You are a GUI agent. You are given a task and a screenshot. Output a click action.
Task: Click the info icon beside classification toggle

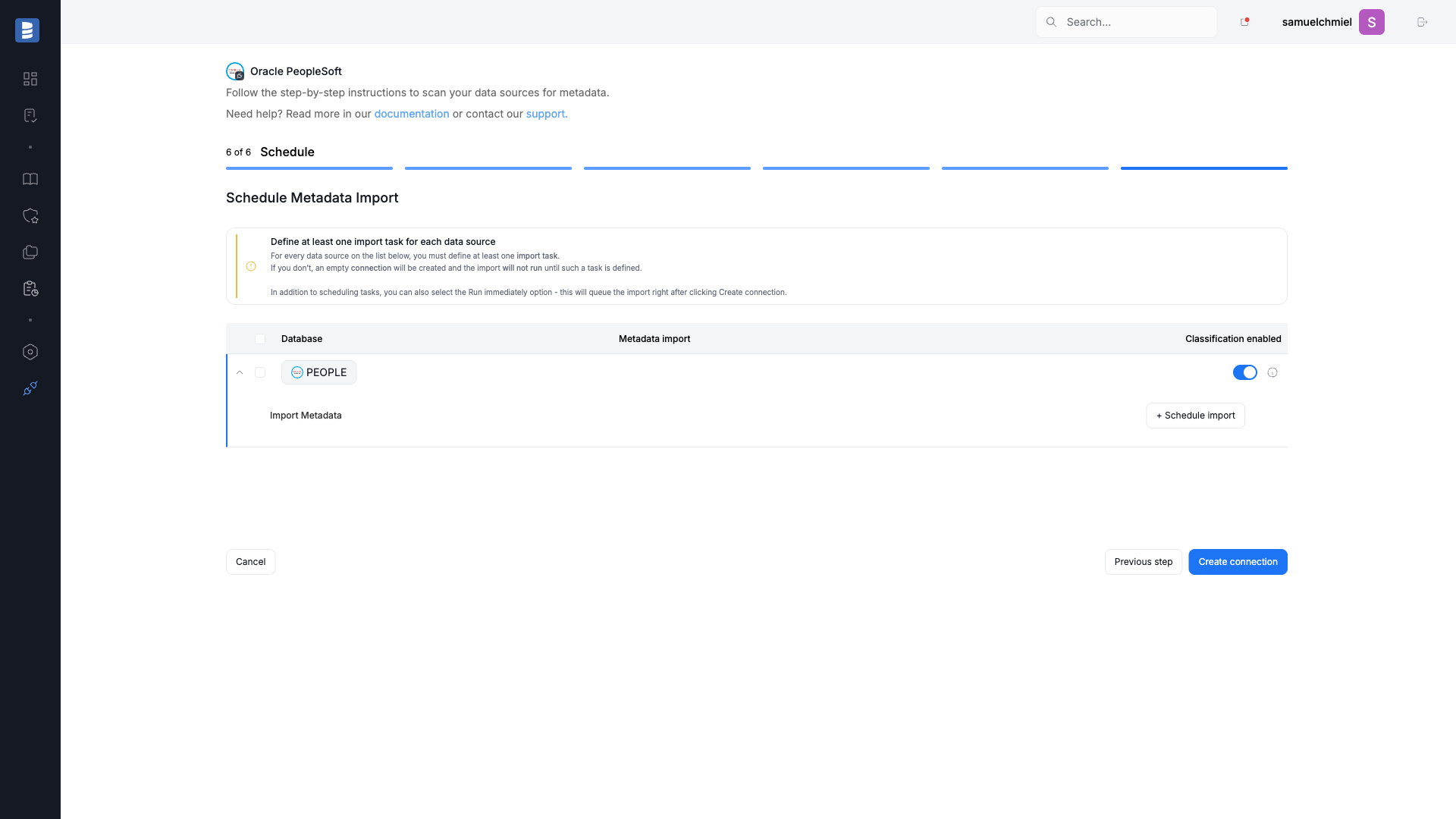[x=1272, y=372]
